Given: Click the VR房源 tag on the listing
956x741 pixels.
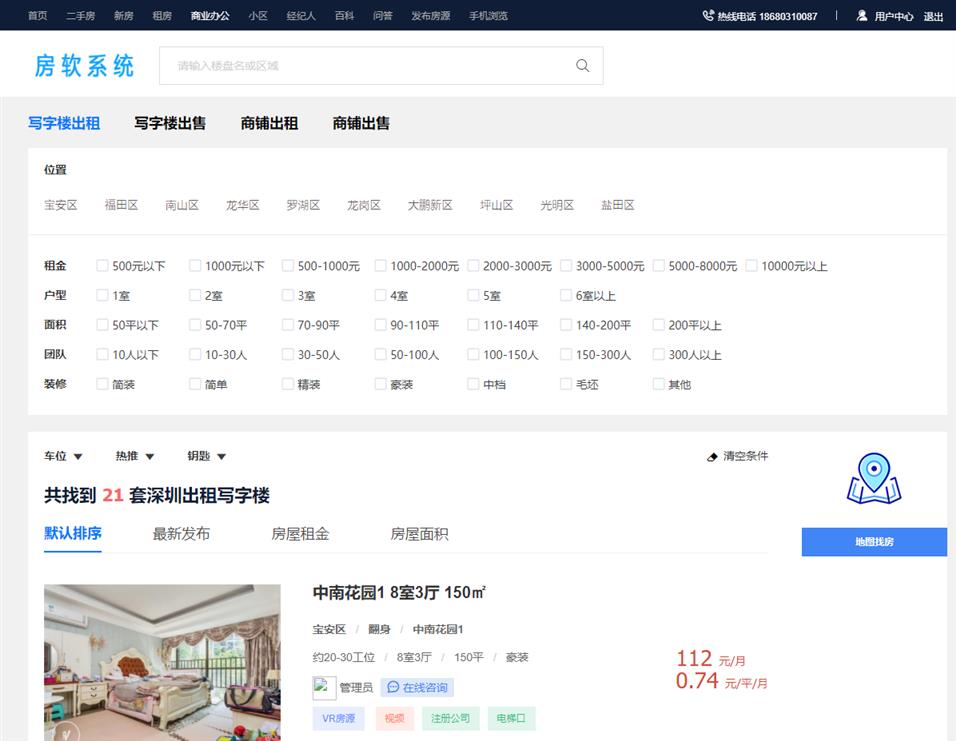Looking at the screenshot, I should pos(338,719).
